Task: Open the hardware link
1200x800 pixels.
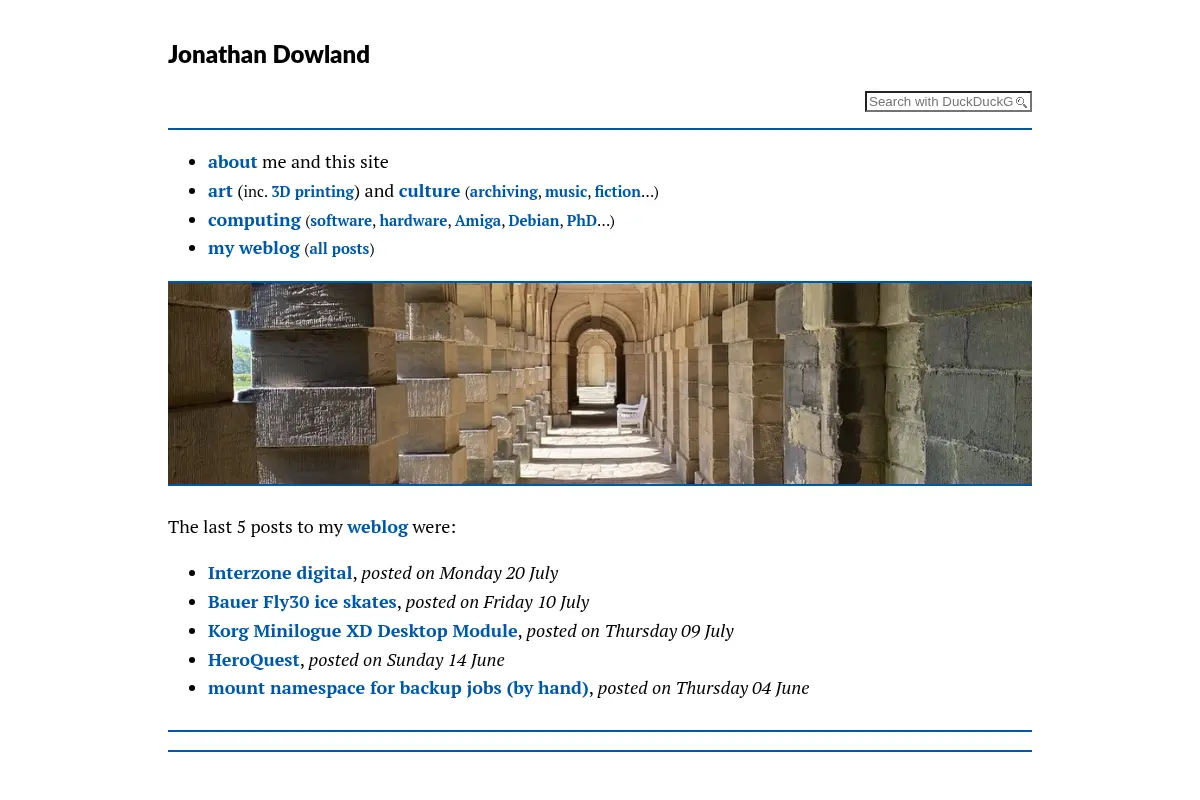Action: tap(413, 221)
